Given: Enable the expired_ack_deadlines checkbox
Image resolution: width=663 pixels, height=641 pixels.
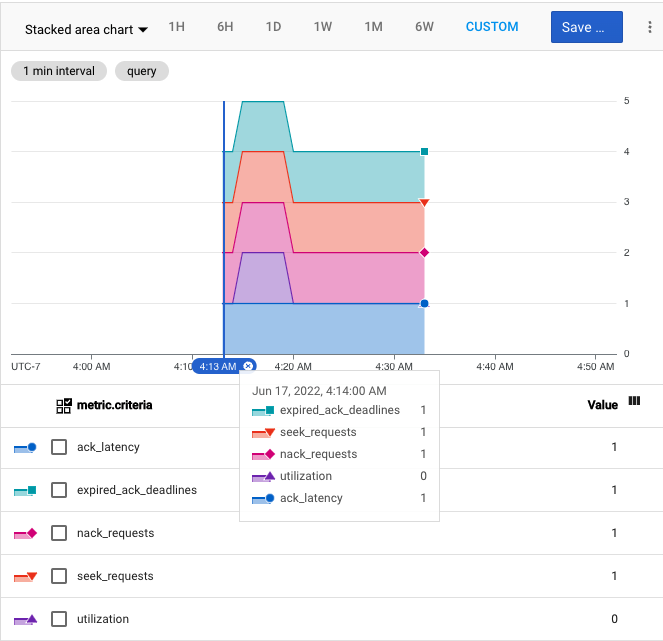Looking at the screenshot, I should (59, 490).
